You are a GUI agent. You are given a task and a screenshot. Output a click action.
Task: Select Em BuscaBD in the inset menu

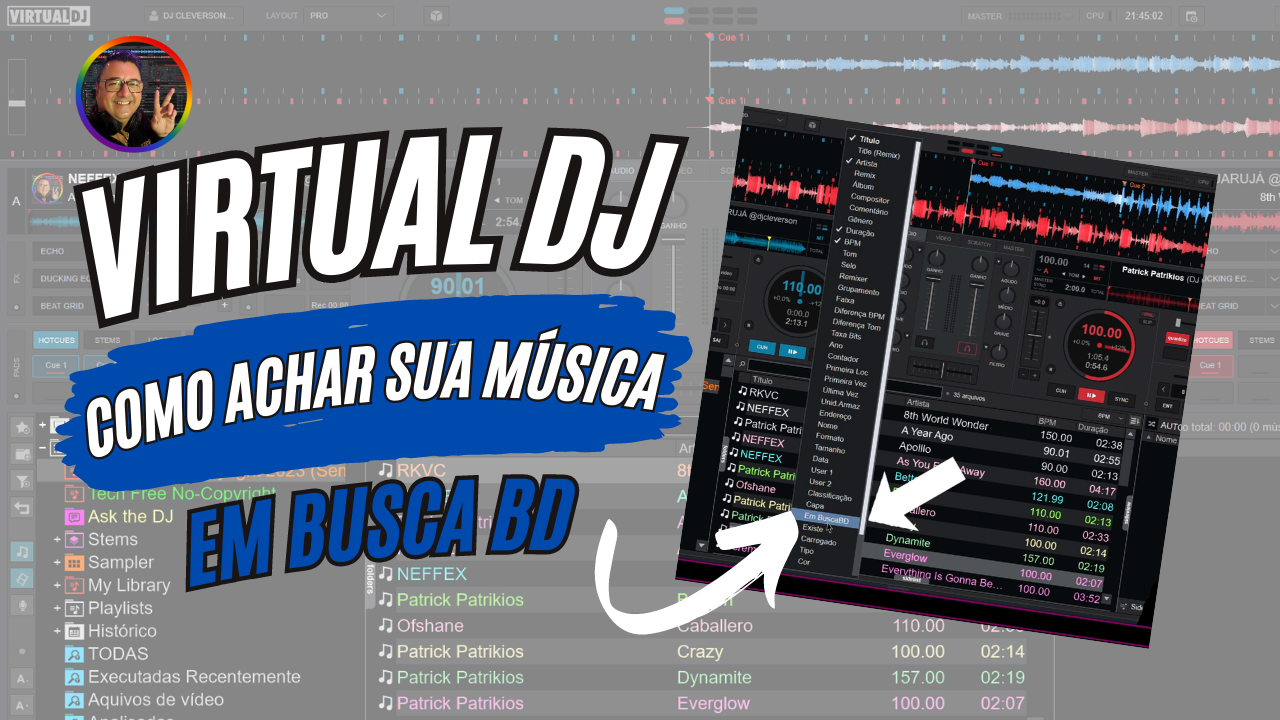tap(826, 519)
